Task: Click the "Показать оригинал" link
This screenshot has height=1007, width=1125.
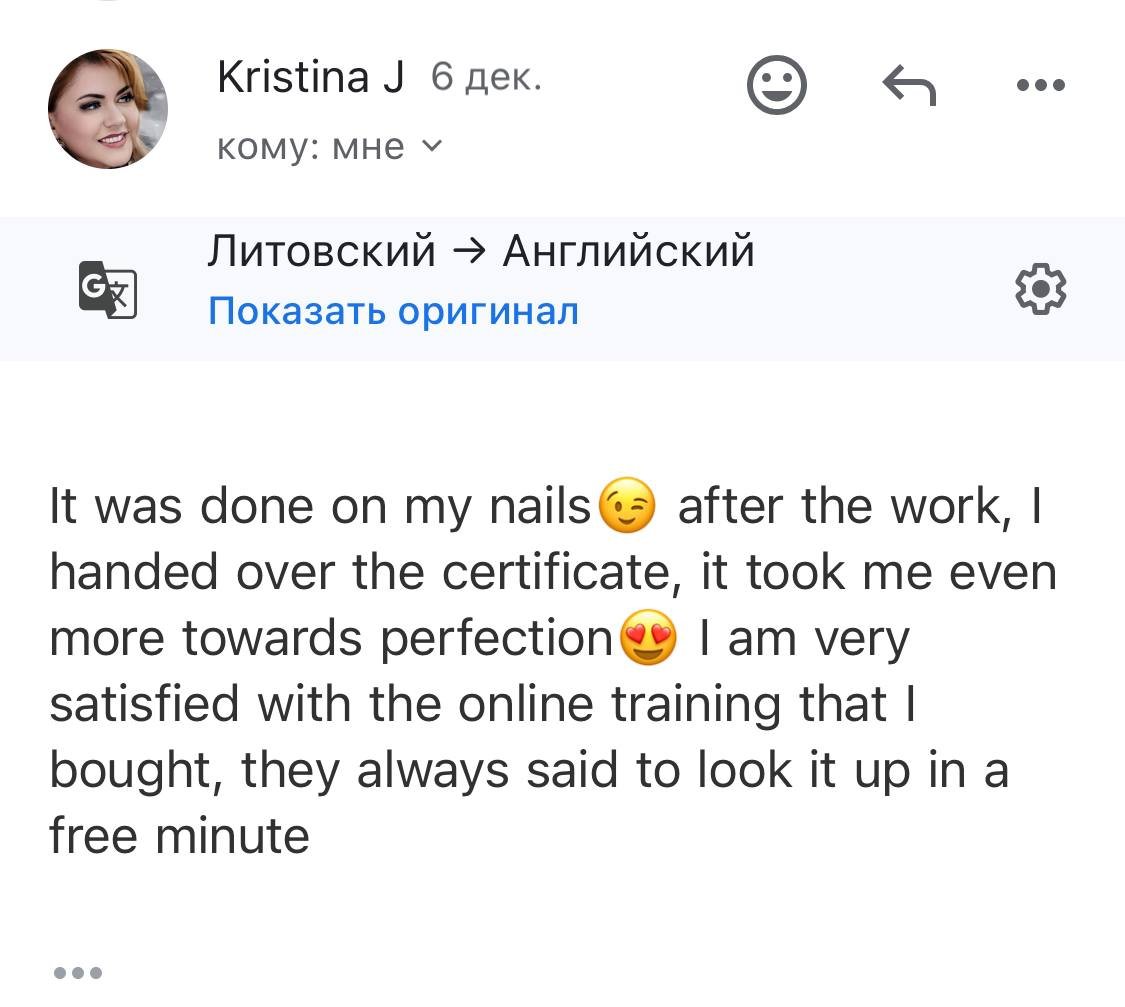Action: coord(393,312)
